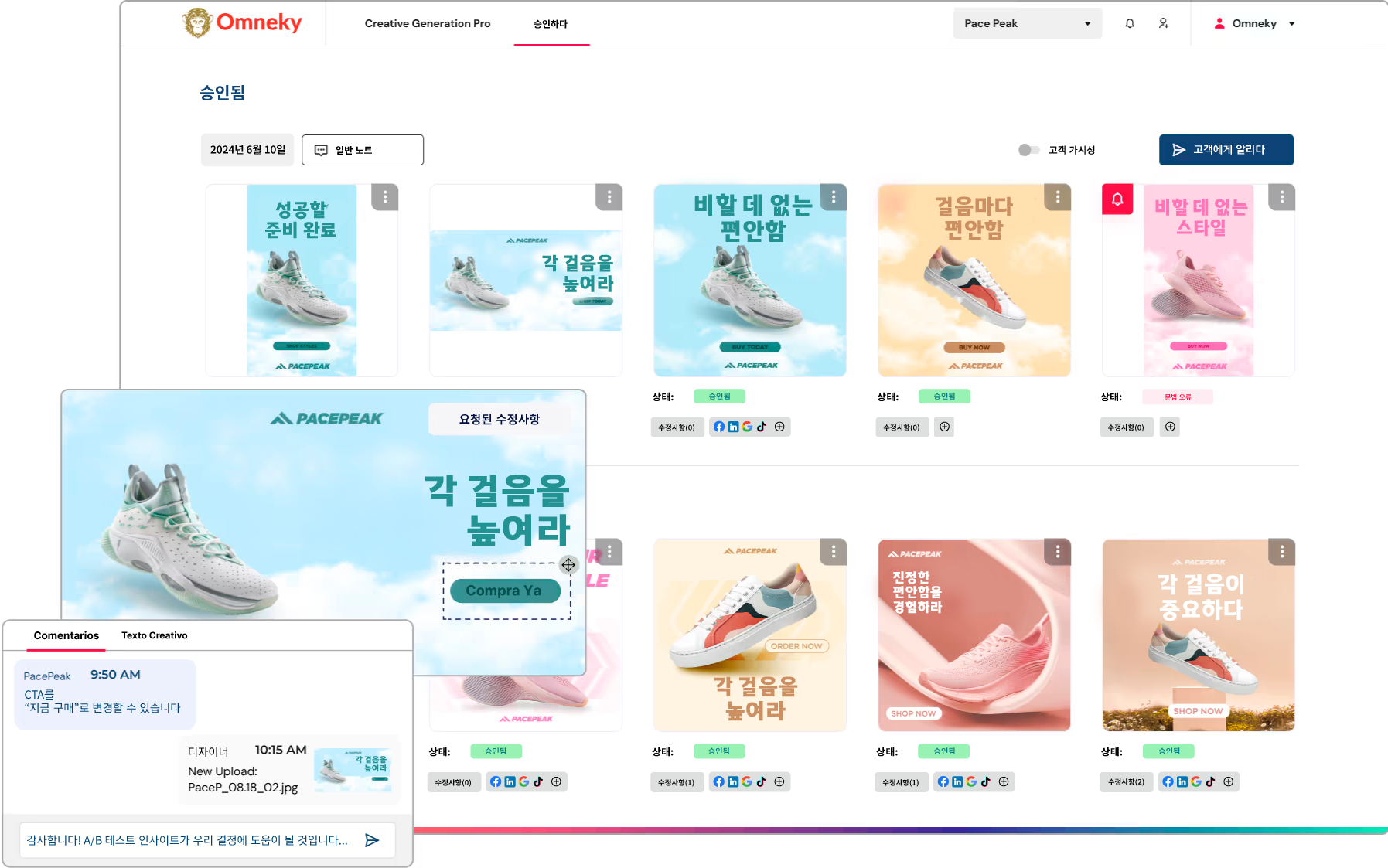This screenshot has width=1388, height=868.
Task: Open uploaded image thumbnail in designer message
Action: 352,770
